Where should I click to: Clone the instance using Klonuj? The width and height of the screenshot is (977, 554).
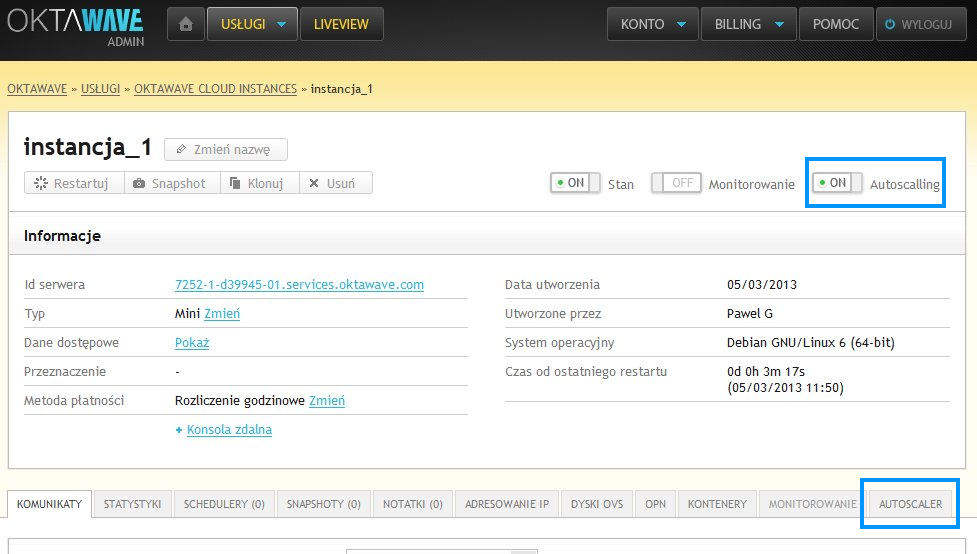pos(260,183)
